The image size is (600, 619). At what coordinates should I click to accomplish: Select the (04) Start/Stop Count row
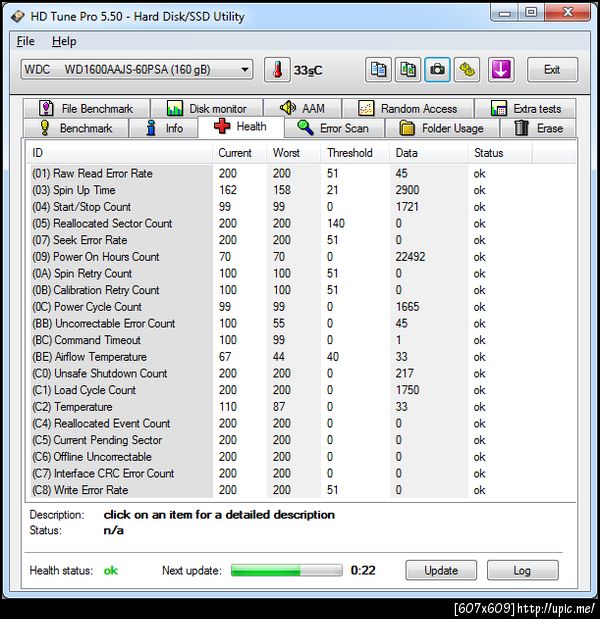tap(302, 206)
